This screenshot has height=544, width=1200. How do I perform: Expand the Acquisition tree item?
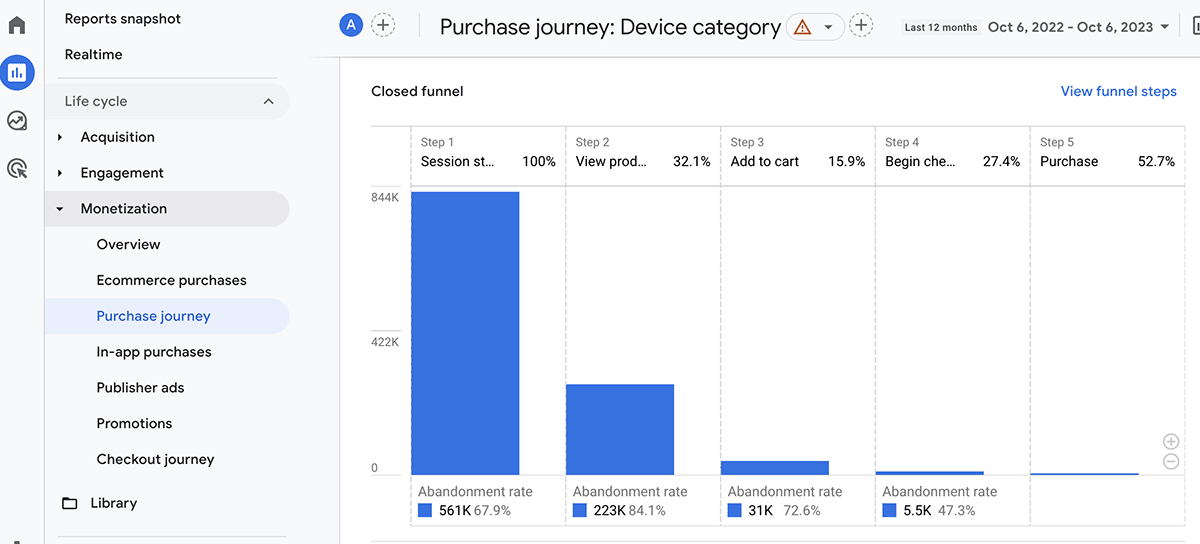click(60, 137)
